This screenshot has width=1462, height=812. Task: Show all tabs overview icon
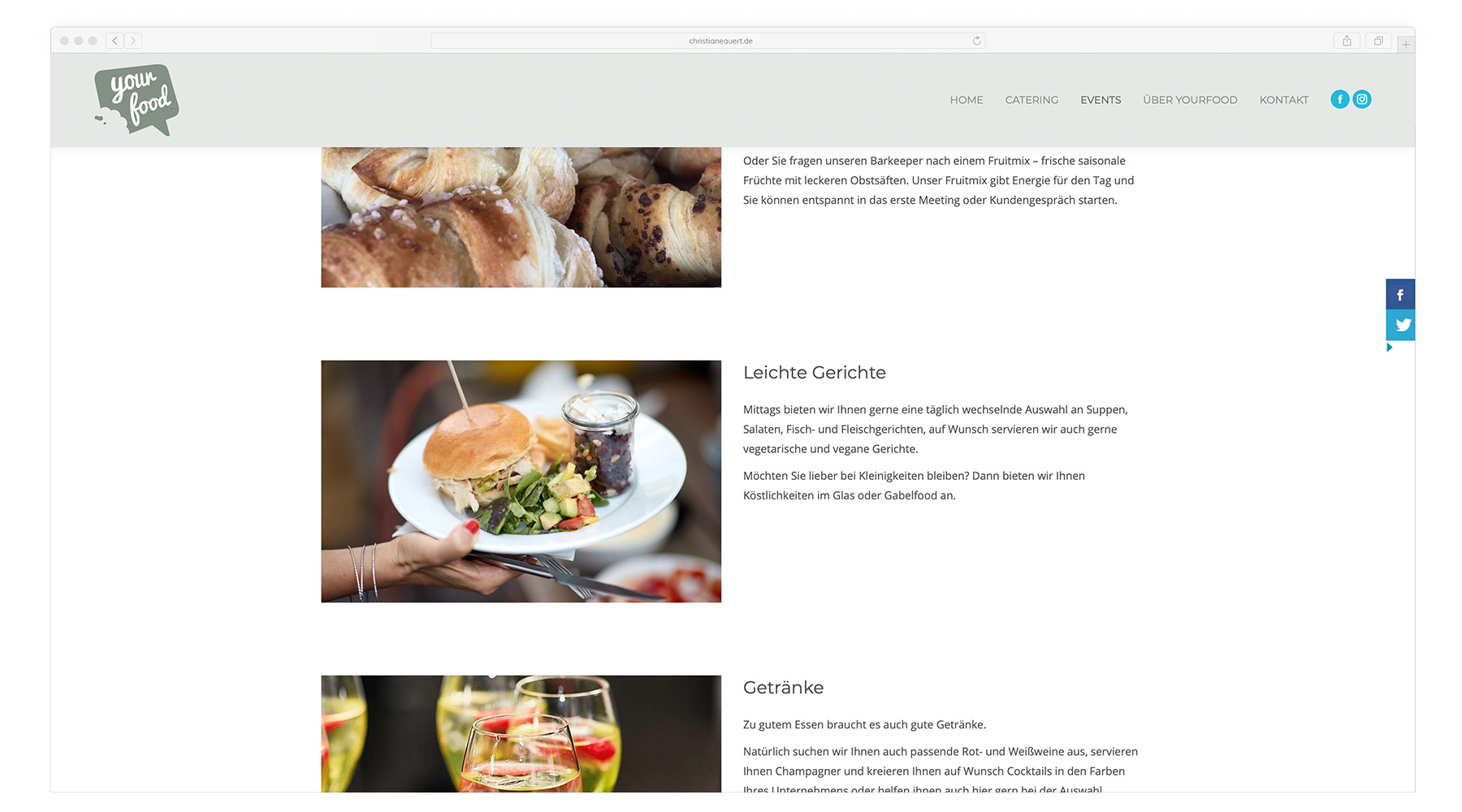[x=1378, y=41]
